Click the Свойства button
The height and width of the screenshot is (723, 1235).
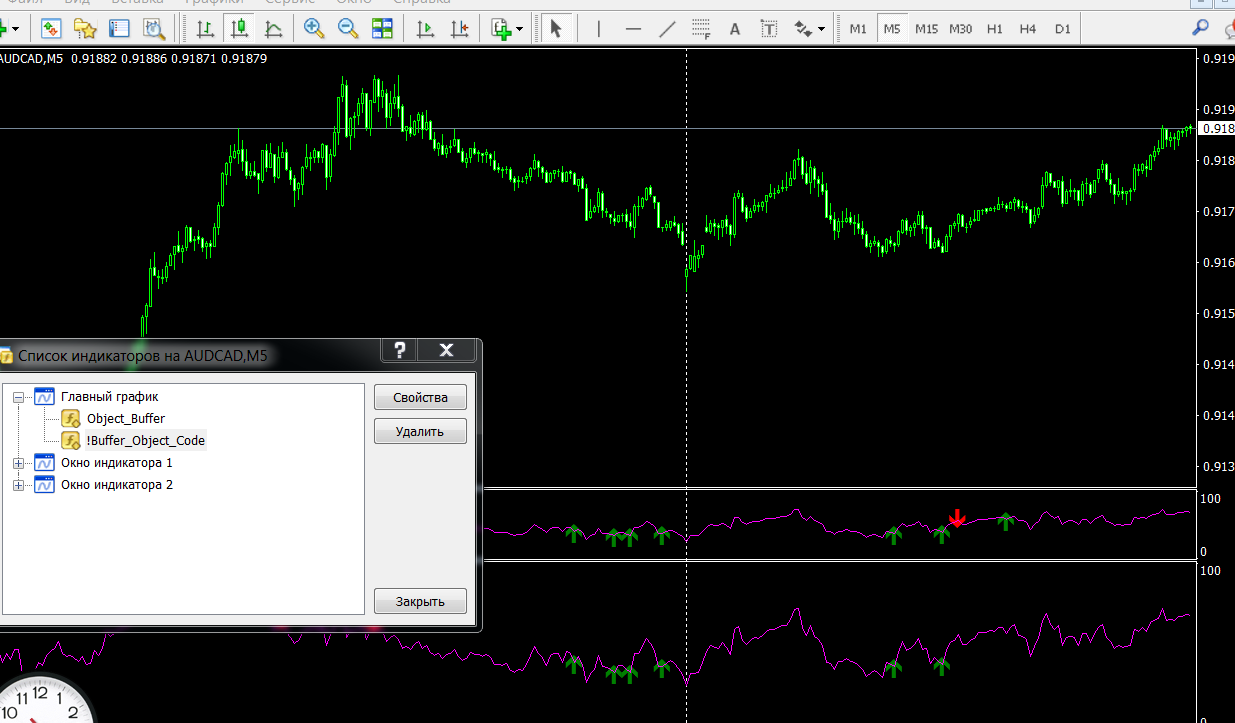pos(420,397)
